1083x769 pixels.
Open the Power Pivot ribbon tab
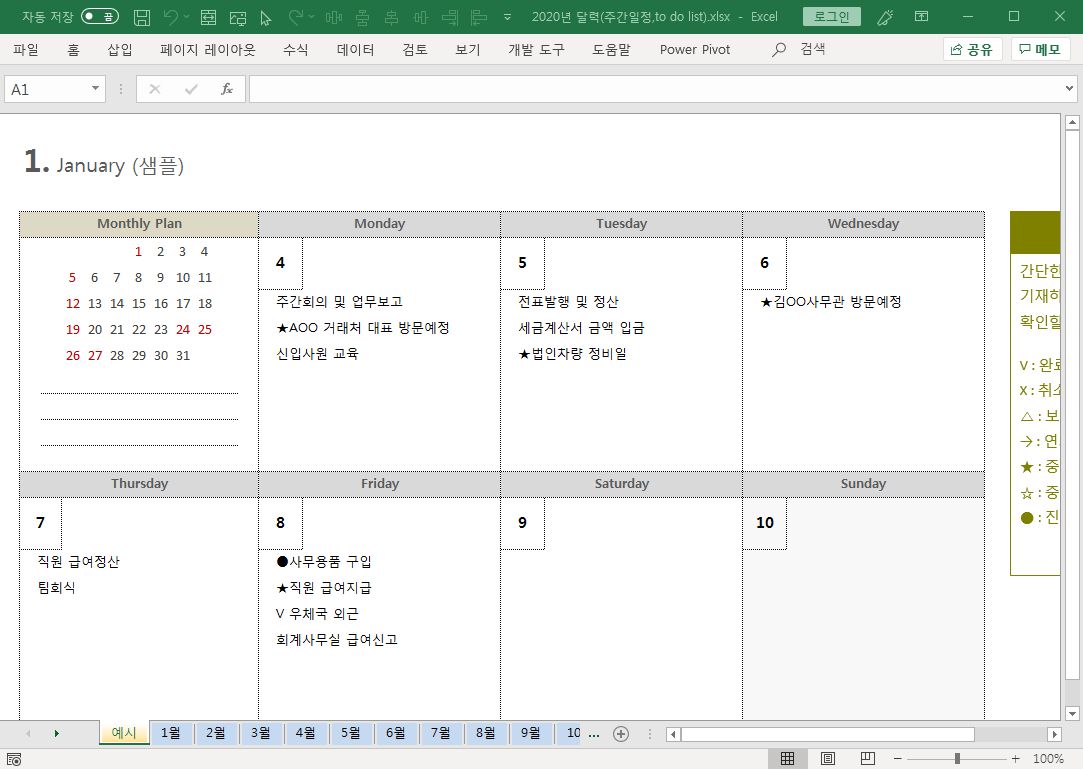(x=695, y=49)
